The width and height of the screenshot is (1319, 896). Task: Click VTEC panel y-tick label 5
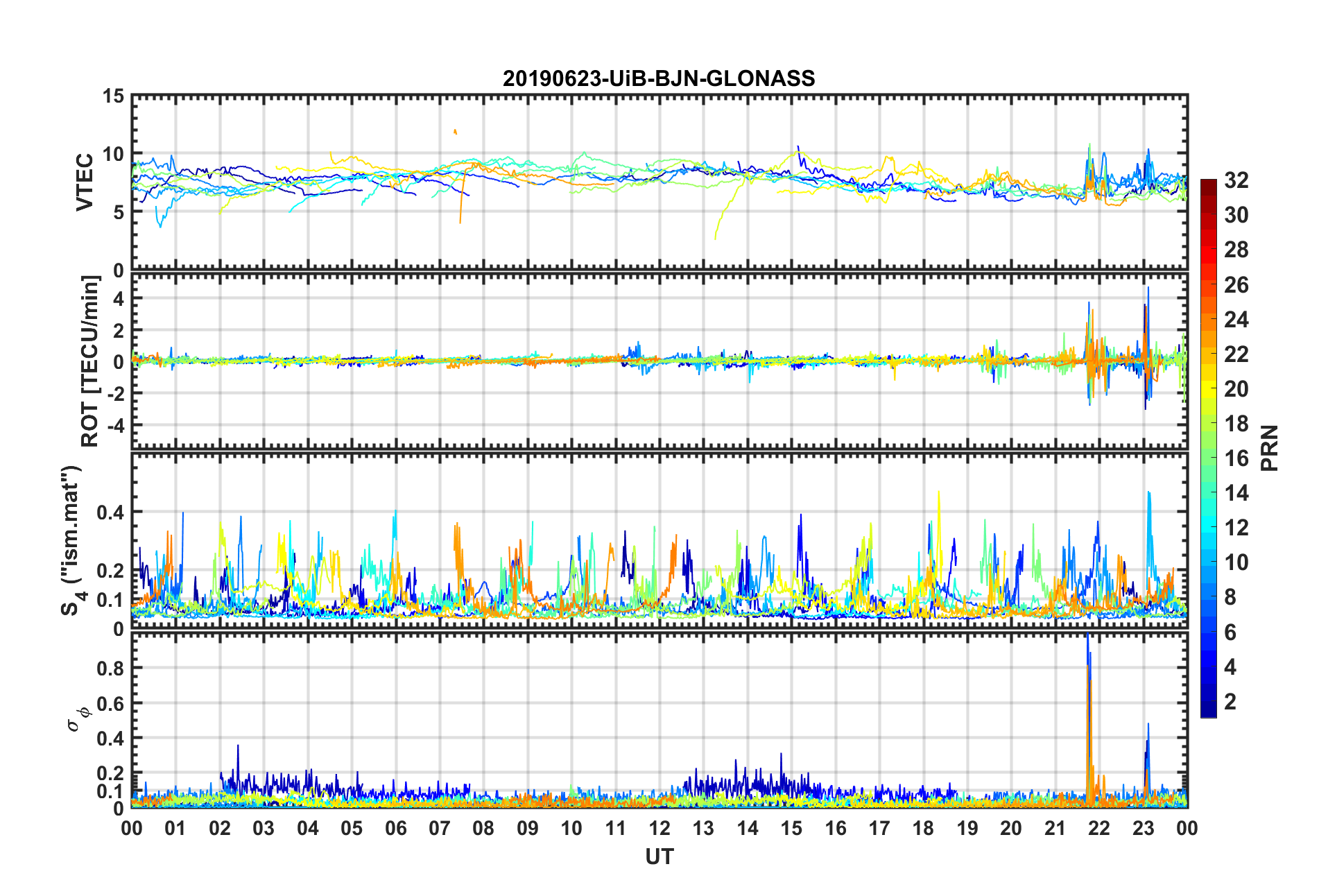coord(119,212)
